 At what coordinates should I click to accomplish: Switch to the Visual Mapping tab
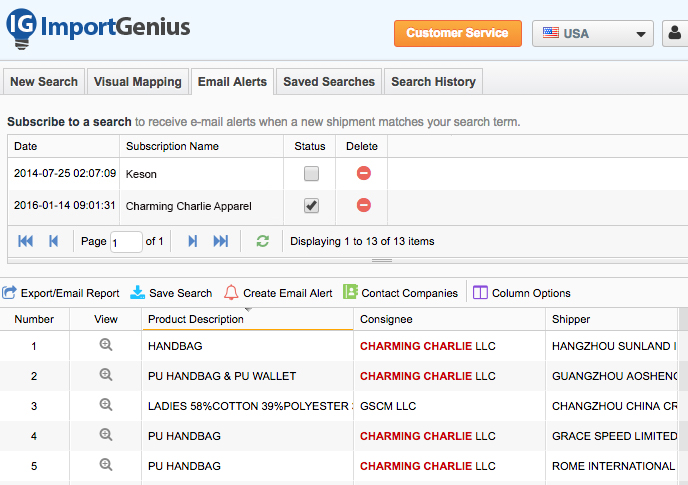pyautogui.click(x=138, y=82)
